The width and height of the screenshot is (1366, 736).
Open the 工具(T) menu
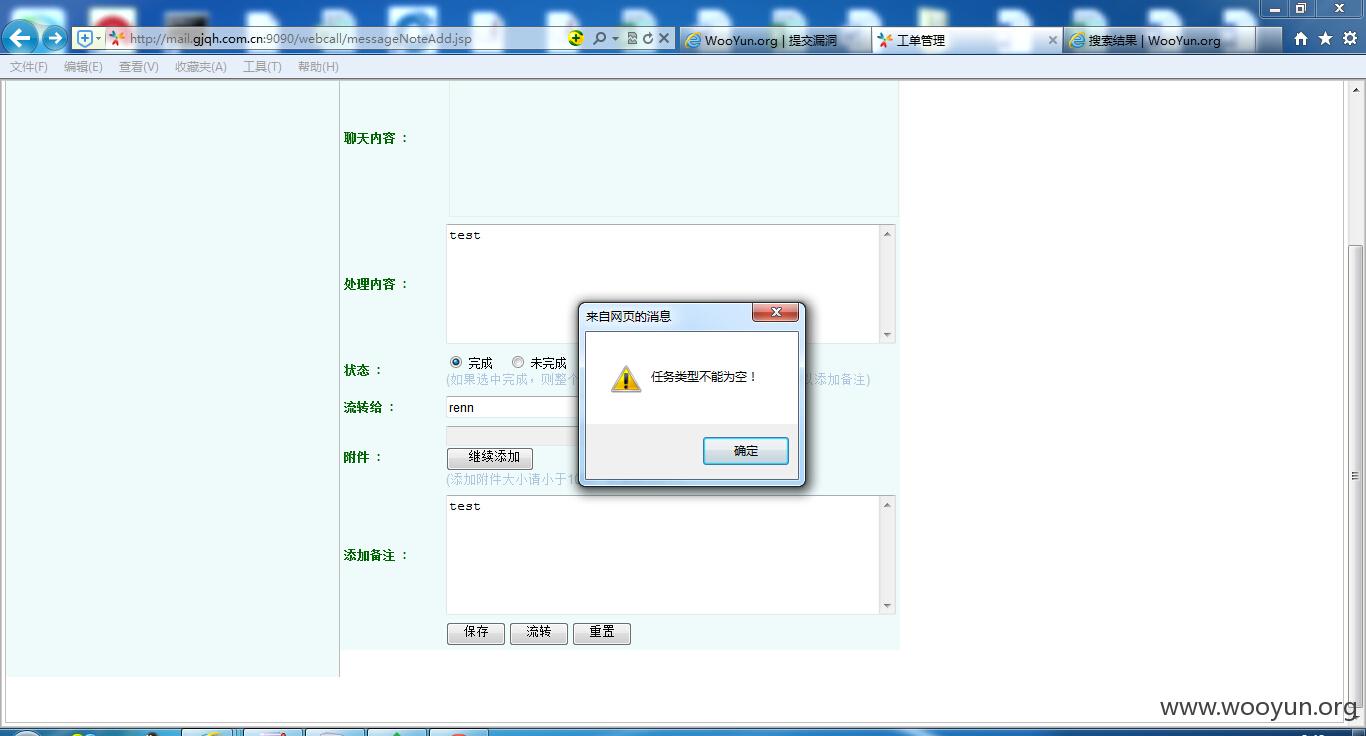[262, 67]
